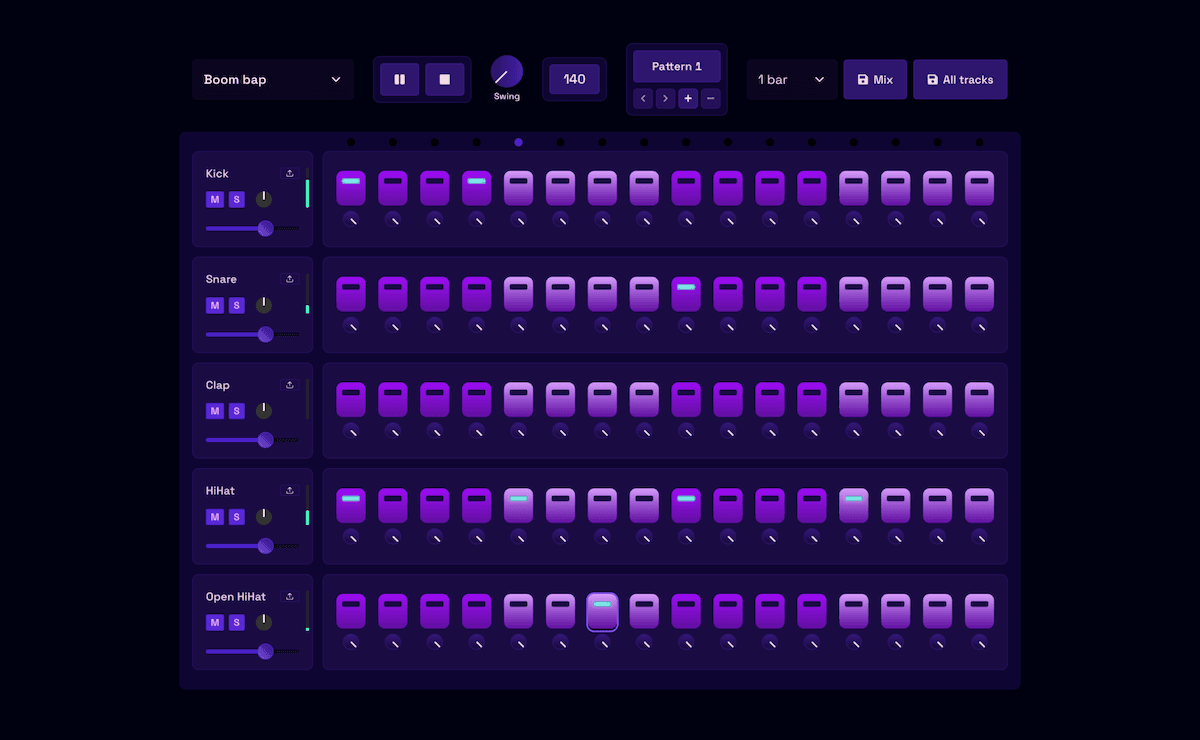Solo the Open HiHat track
Screen dimensions: 1200x740
coord(237,623)
